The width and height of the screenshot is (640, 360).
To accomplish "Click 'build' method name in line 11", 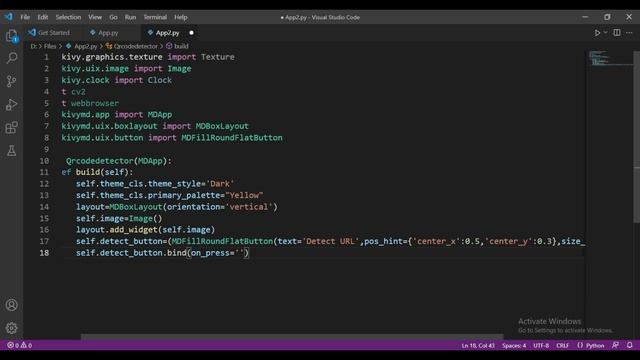I will pyautogui.click(x=88, y=172).
